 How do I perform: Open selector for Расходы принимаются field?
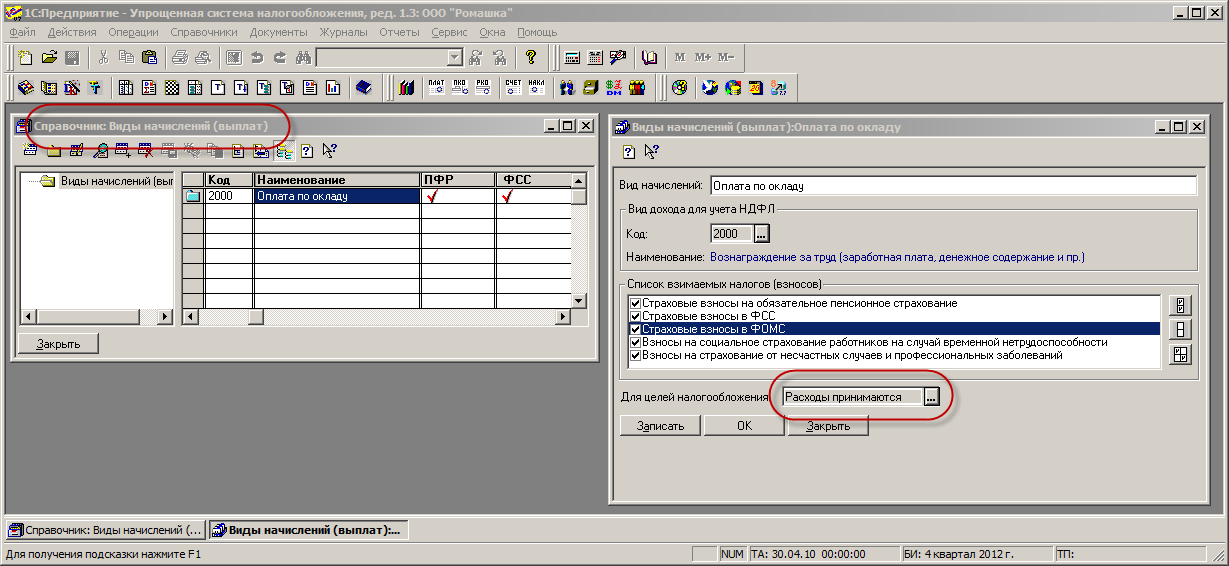pyautogui.click(x=931, y=397)
